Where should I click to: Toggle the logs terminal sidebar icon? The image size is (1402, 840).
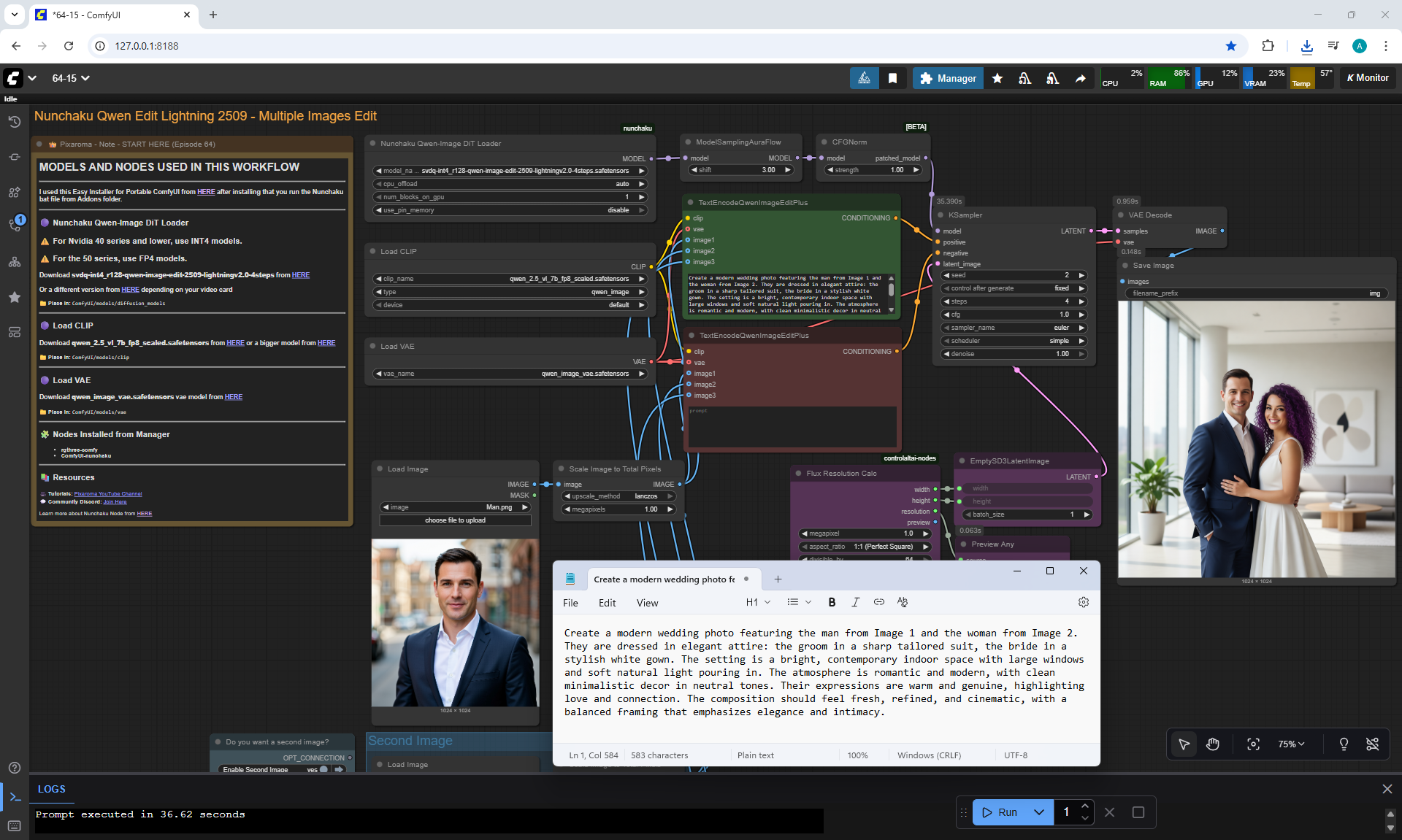(15, 796)
